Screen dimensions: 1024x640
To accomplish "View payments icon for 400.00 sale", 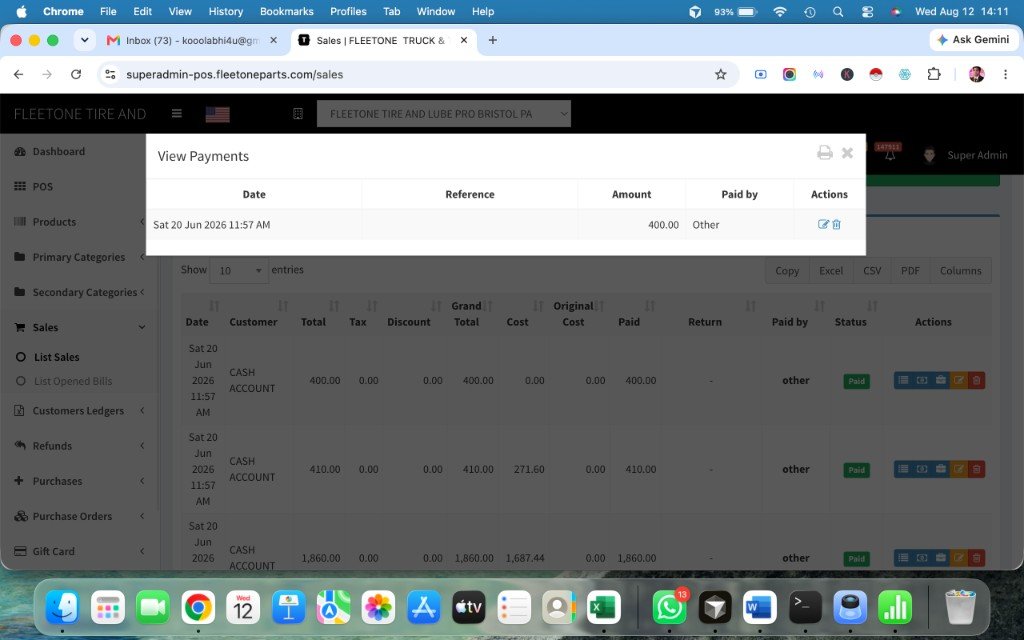I will (x=921, y=380).
